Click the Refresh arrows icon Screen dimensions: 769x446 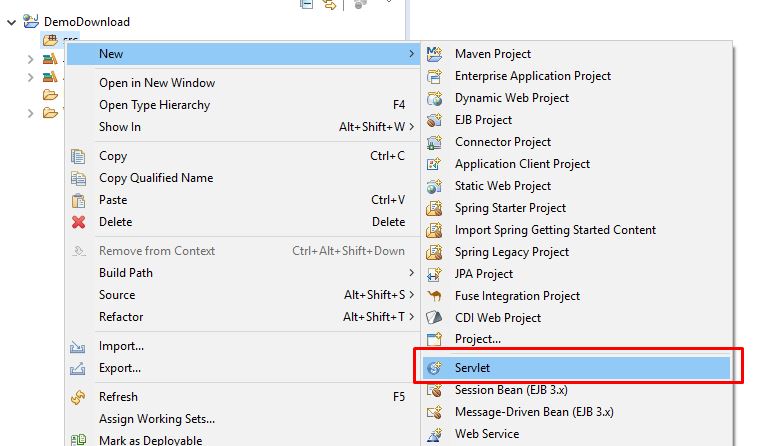coord(78,397)
